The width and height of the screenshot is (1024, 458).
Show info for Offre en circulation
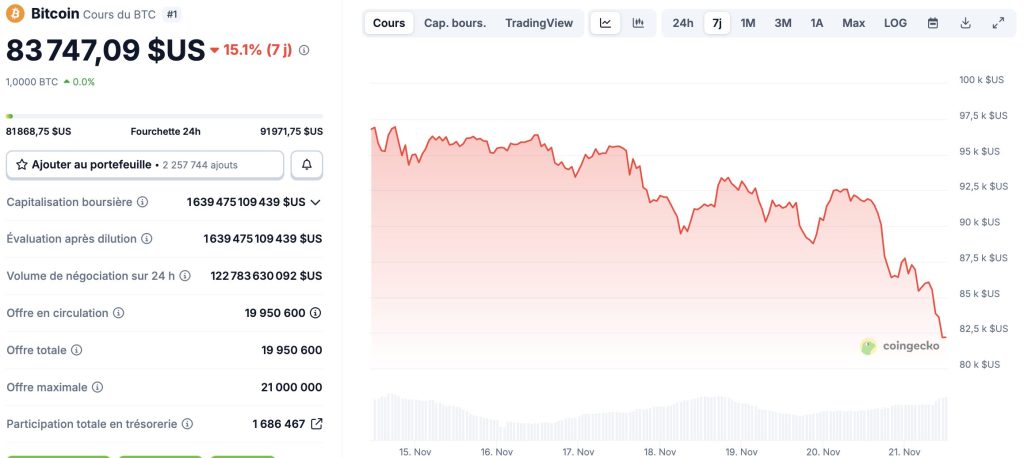[119, 313]
